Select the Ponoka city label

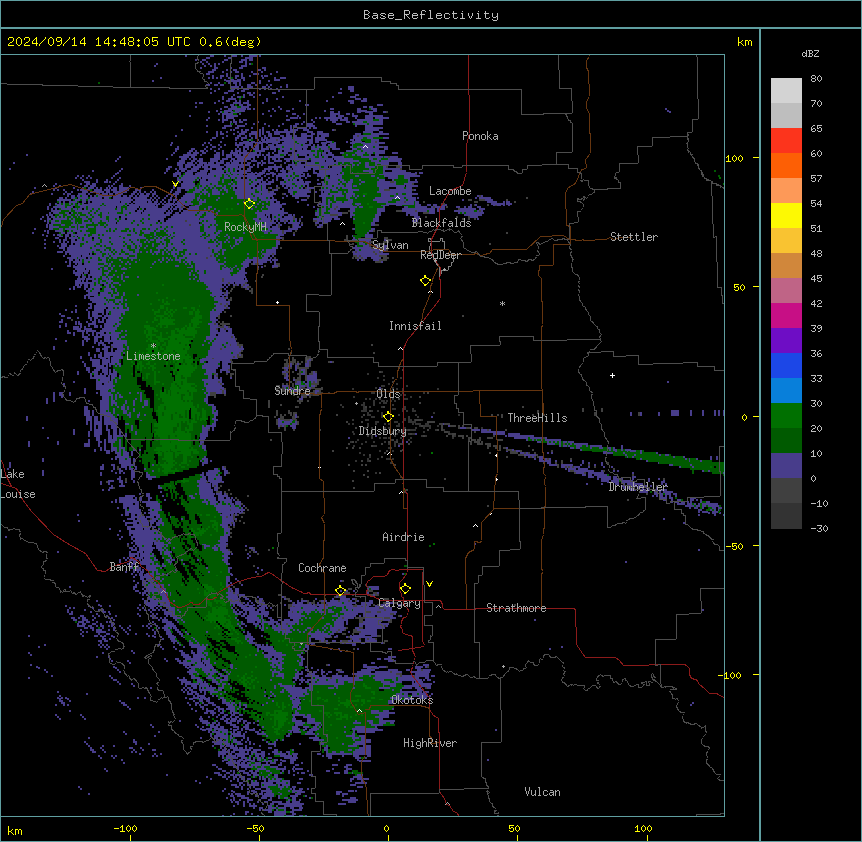480,136
